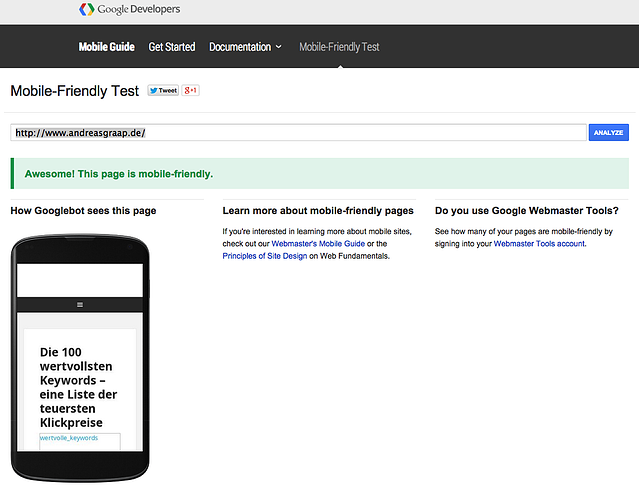Open the Webmaster's Mobile Guide link
The image size is (639, 490).
coord(318,244)
